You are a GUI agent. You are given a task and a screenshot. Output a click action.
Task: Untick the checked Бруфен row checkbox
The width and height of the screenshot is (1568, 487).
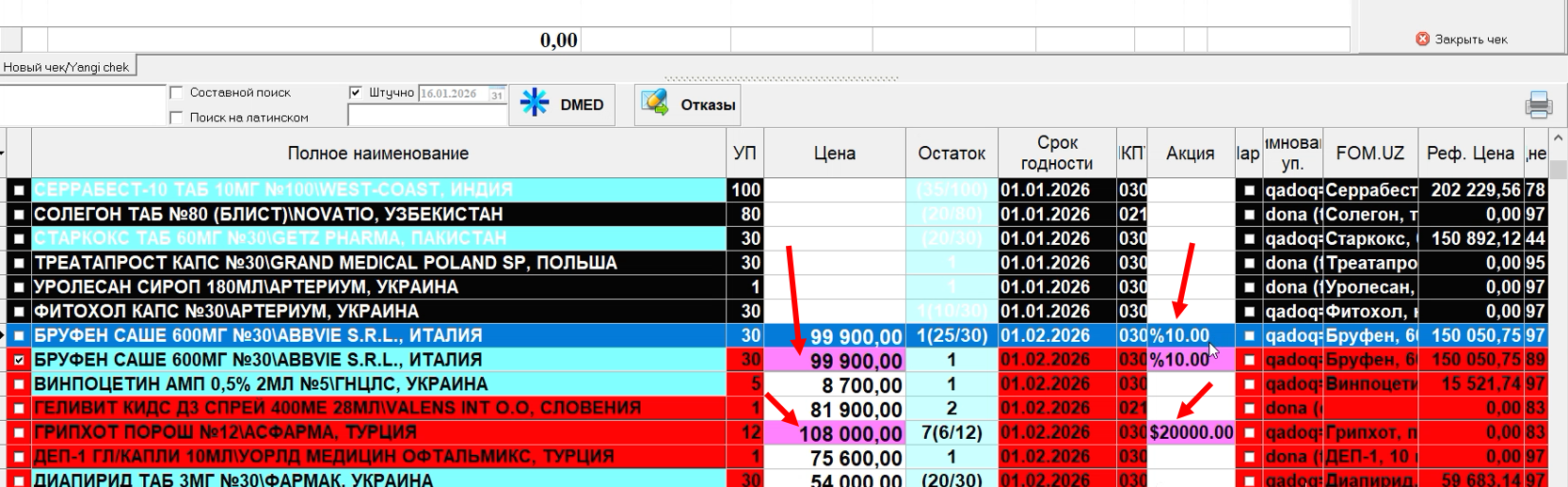(x=19, y=360)
